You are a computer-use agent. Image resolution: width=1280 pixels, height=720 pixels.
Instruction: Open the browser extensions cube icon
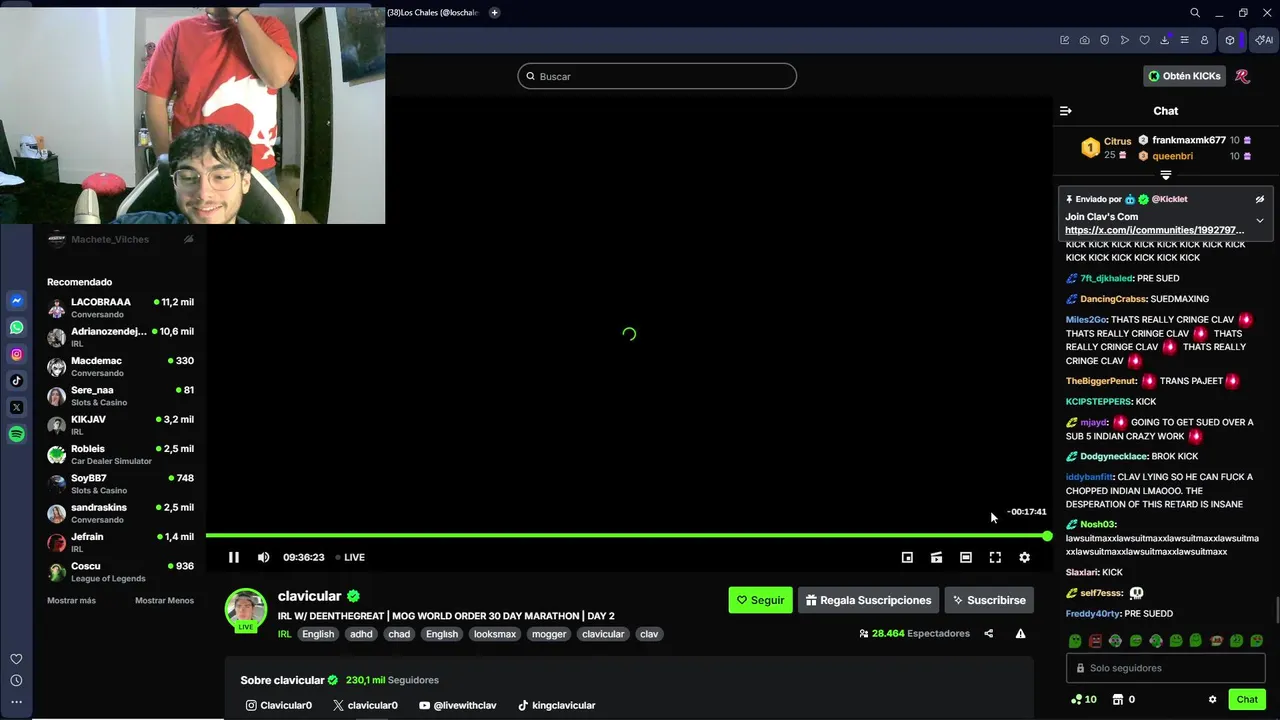(x=1231, y=40)
